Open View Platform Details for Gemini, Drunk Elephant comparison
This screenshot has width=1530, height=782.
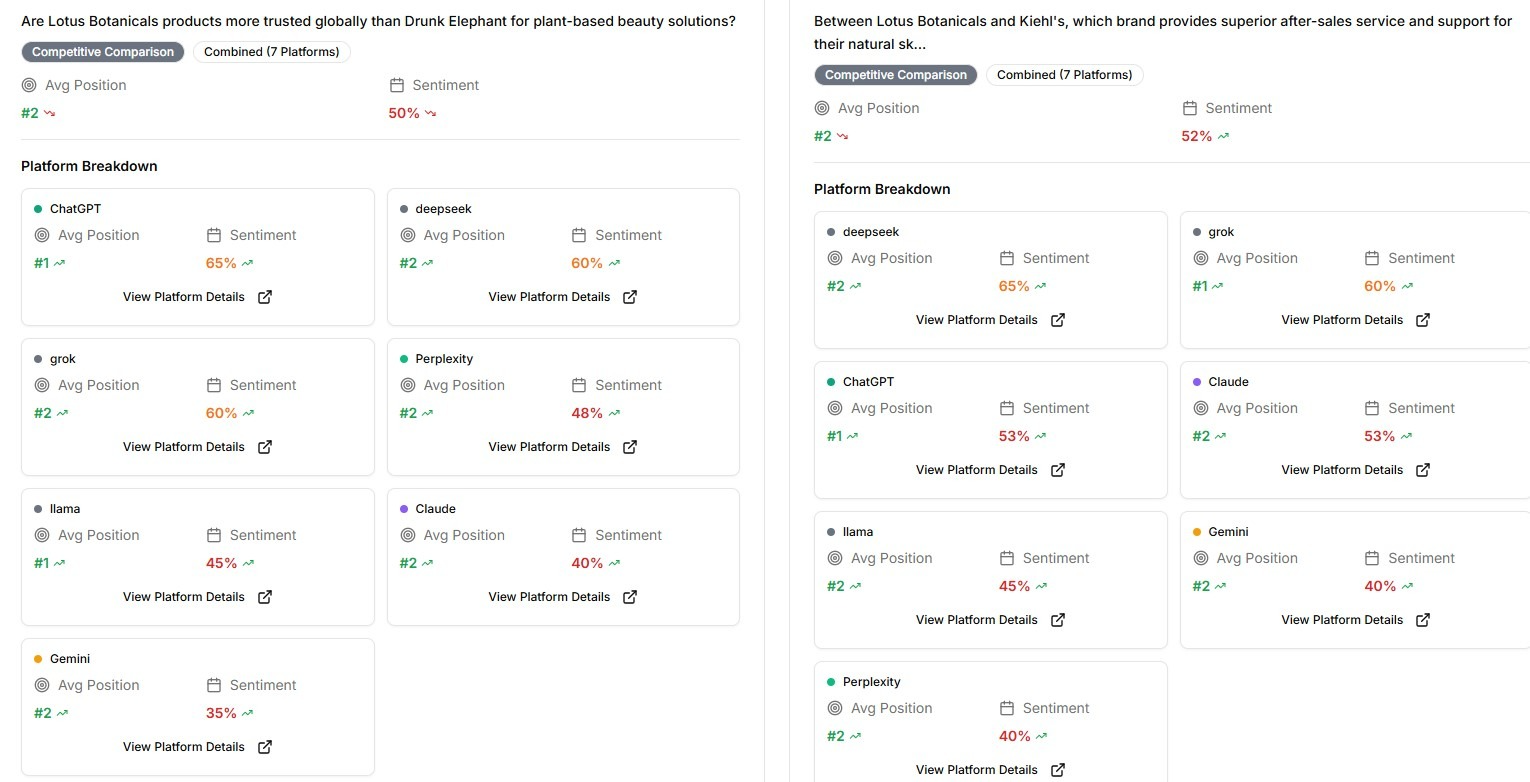coord(184,747)
